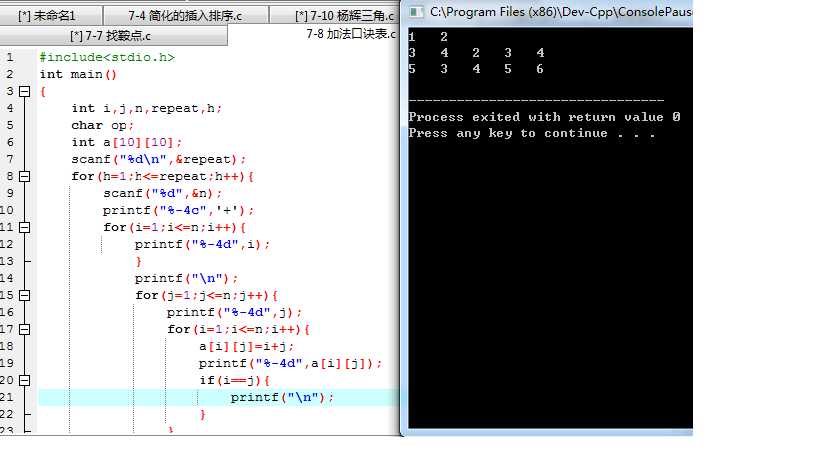
Task: Switch to the 未命名1 tab
Action: pyautogui.click(x=51, y=15)
